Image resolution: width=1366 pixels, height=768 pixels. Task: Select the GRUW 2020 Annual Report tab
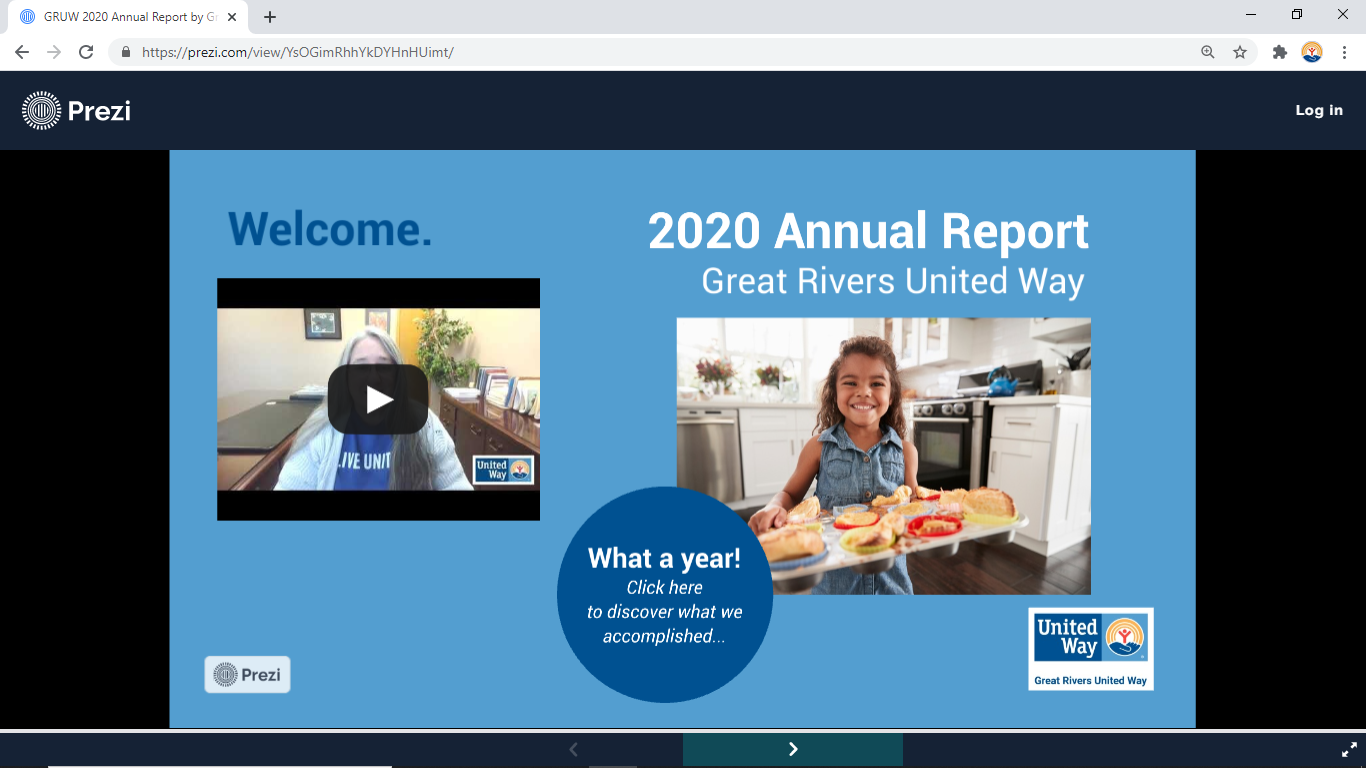[x=128, y=17]
